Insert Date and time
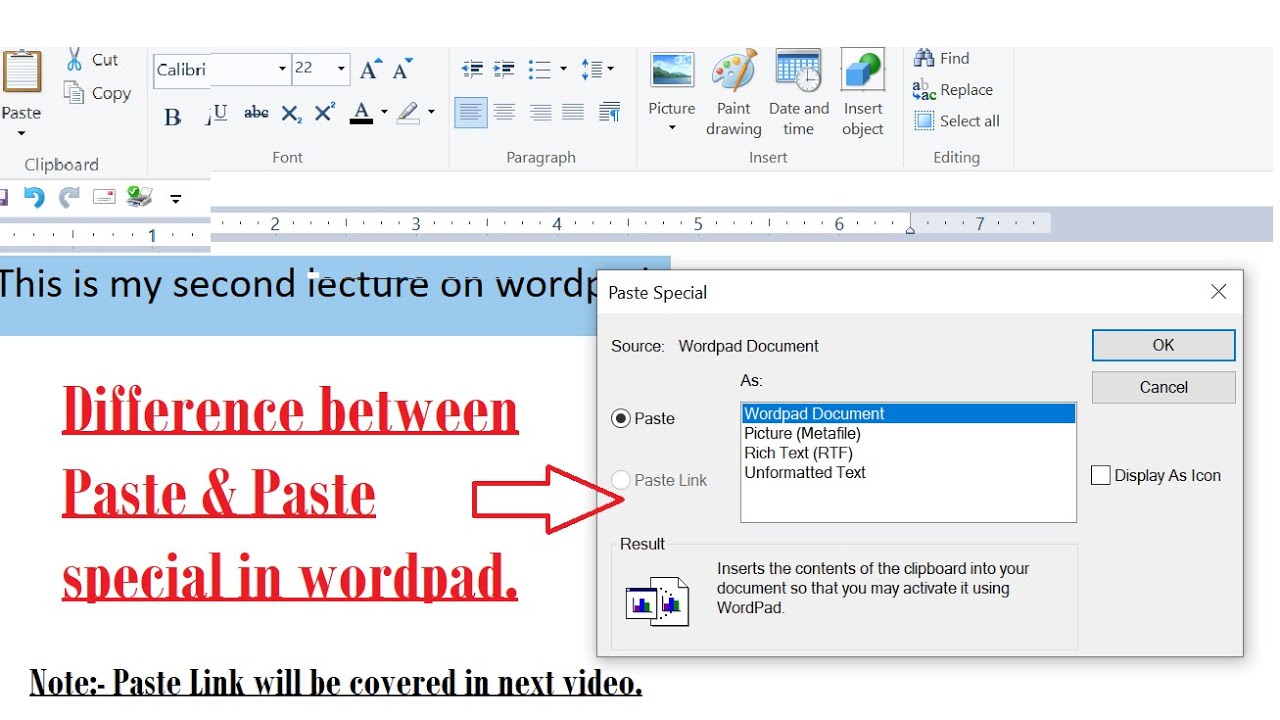Image resolution: width=1280 pixels, height=720 pixels. pyautogui.click(x=798, y=94)
